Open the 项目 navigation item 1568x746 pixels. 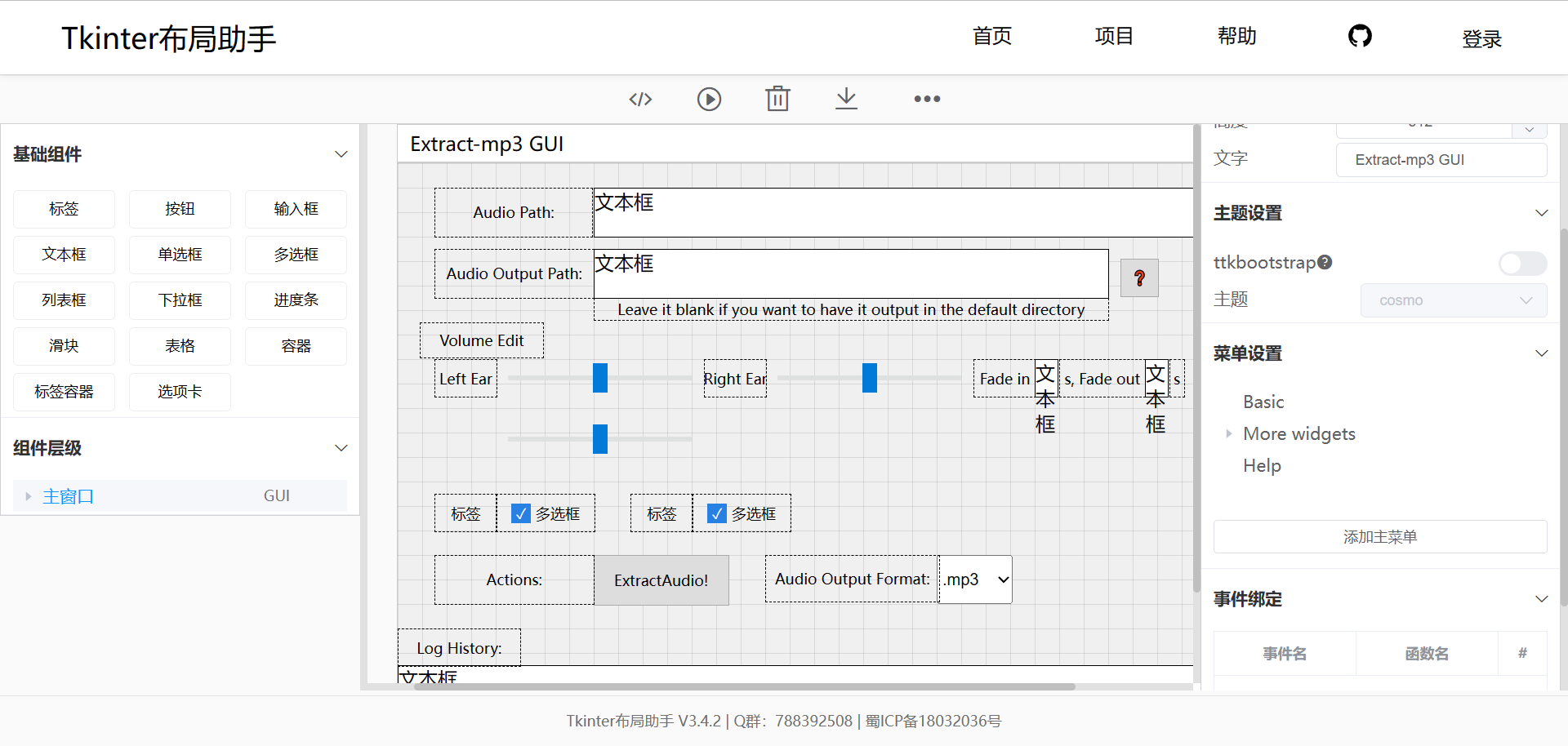click(1114, 36)
